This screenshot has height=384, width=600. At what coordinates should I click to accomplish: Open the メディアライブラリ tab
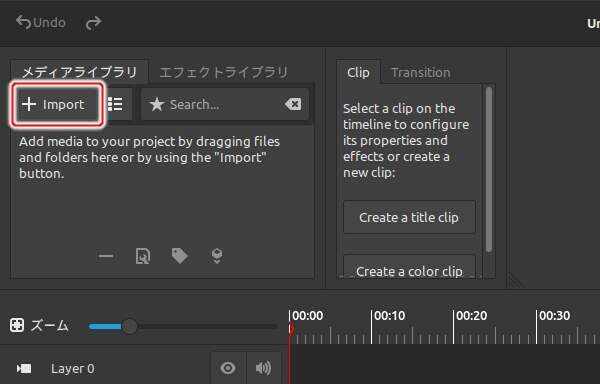click(x=79, y=72)
